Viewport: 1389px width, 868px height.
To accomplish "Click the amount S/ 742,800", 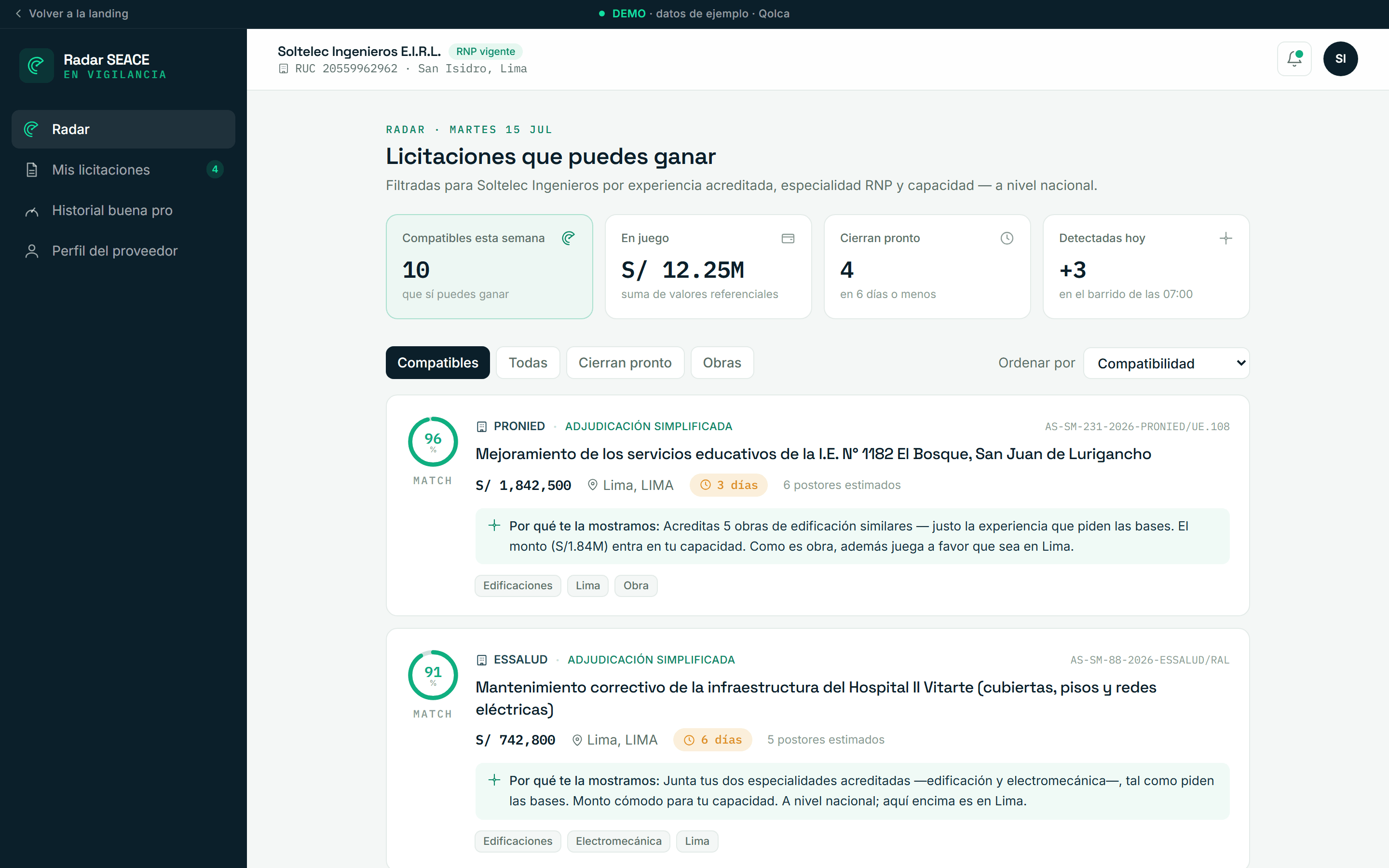I will (x=516, y=741).
